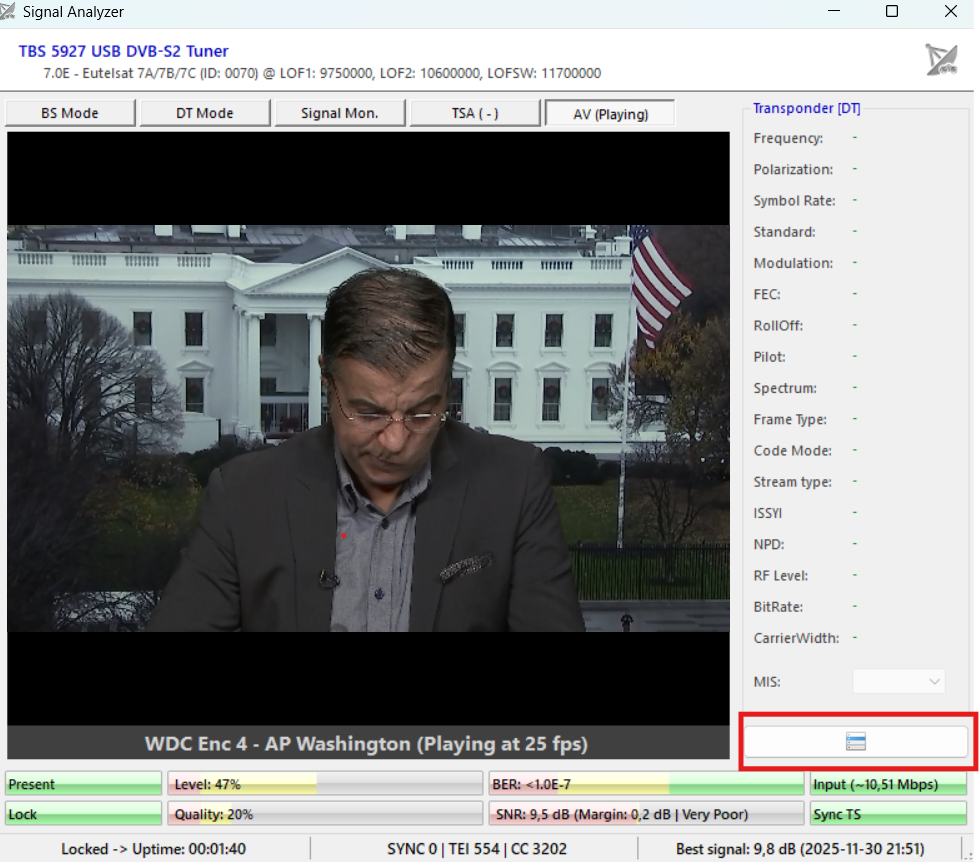979x862 pixels.
Task: Switch to the BS Mode tab
Action: (70, 113)
